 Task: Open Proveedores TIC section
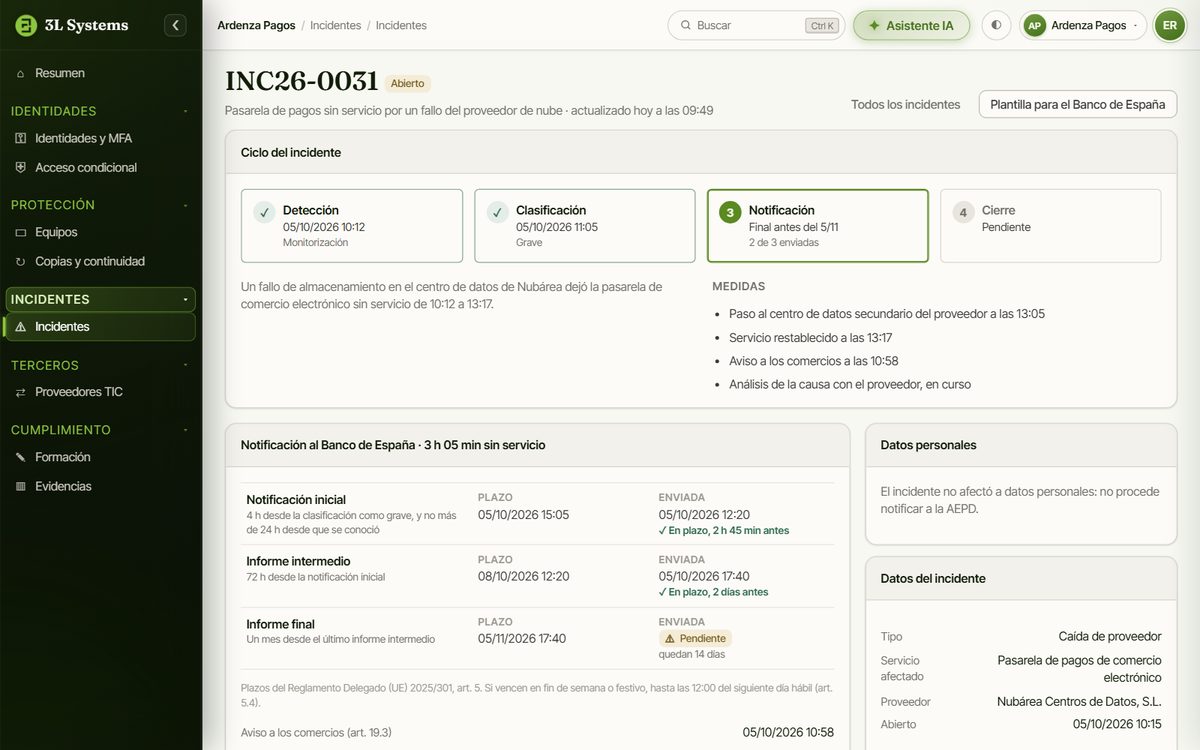point(101,392)
